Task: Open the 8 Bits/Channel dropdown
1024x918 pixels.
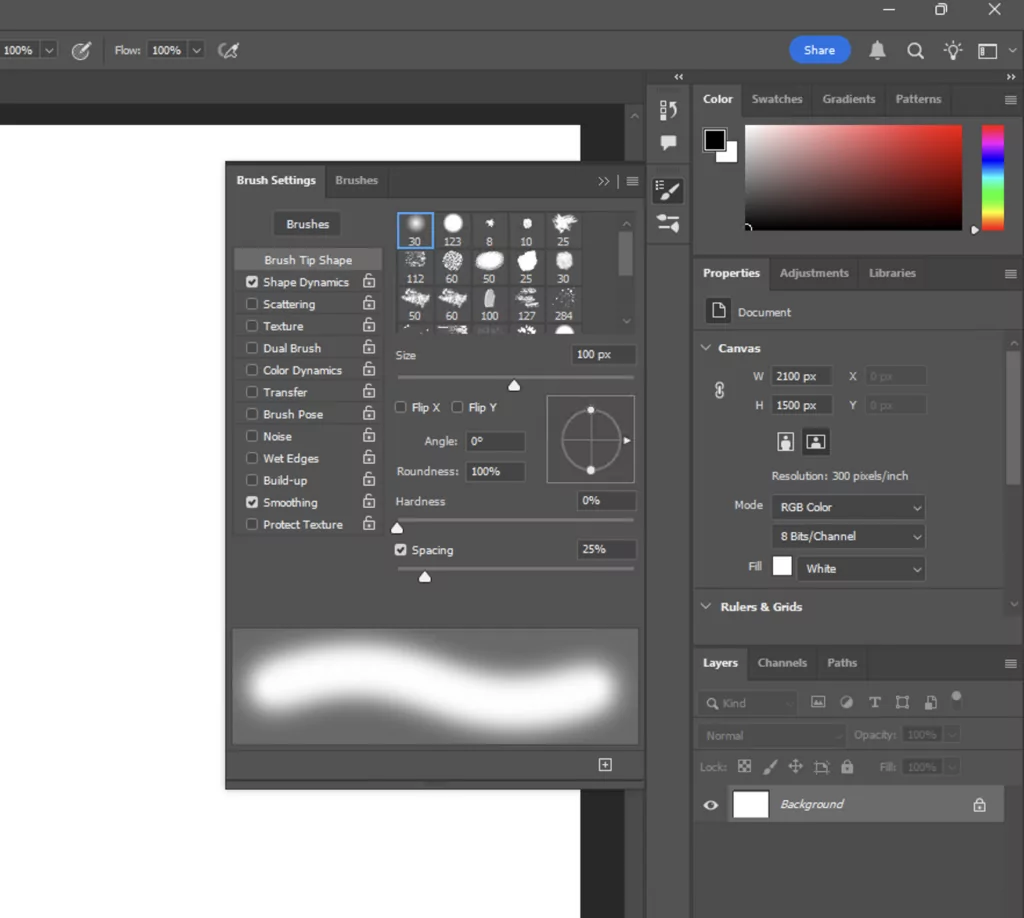Action: click(848, 536)
